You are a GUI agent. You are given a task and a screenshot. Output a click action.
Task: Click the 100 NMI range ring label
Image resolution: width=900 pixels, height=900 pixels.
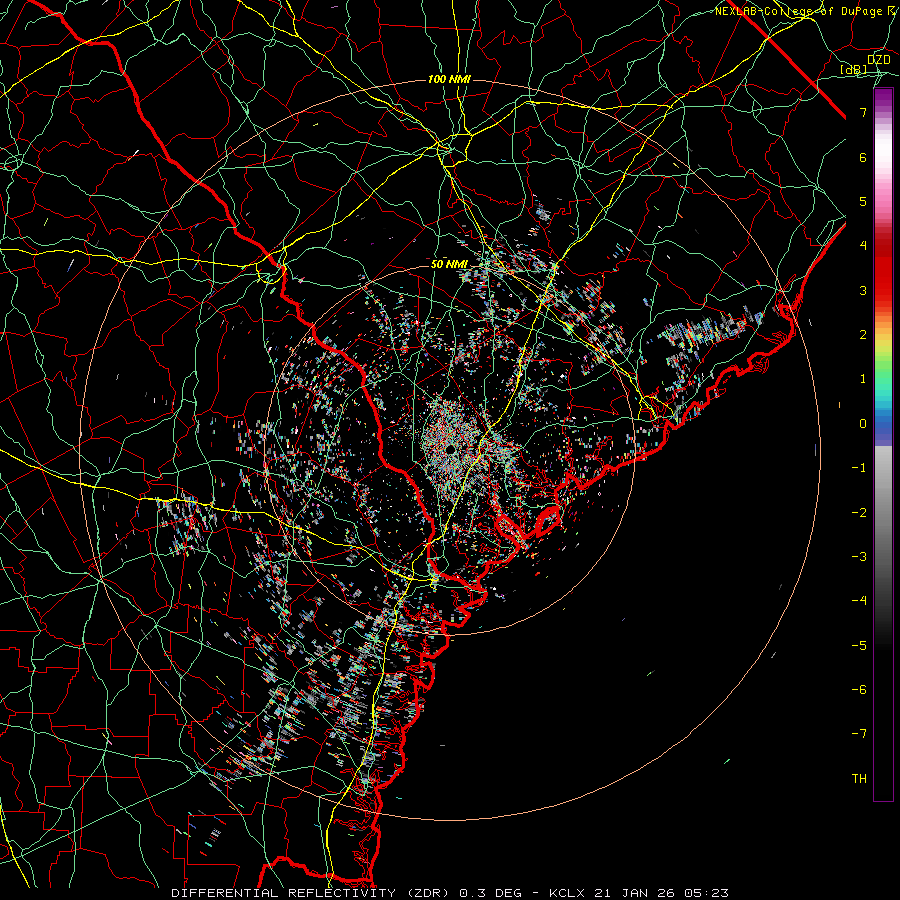[x=449, y=79]
